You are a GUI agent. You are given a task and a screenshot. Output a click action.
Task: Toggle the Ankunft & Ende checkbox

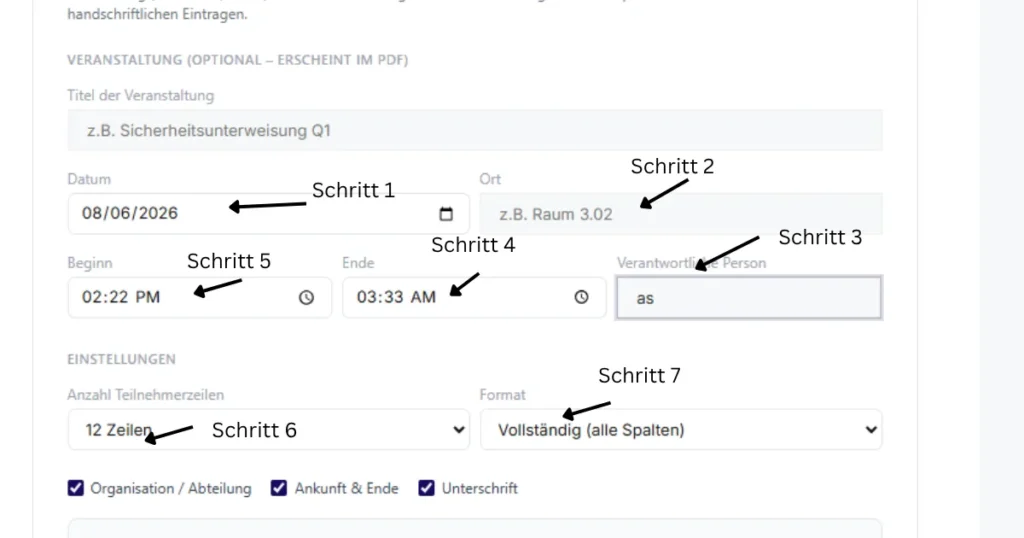click(279, 488)
